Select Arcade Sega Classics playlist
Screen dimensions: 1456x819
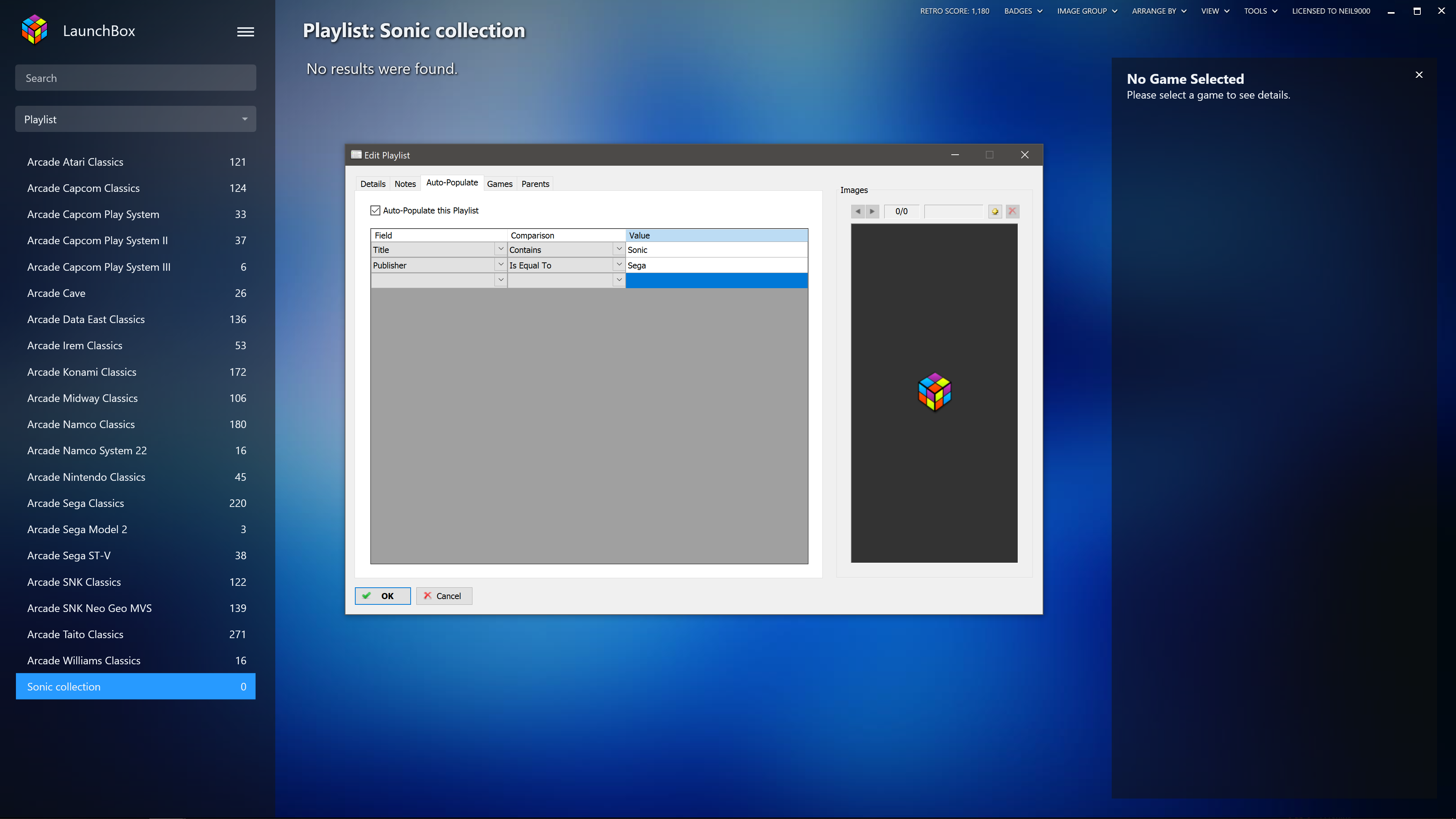tap(136, 503)
